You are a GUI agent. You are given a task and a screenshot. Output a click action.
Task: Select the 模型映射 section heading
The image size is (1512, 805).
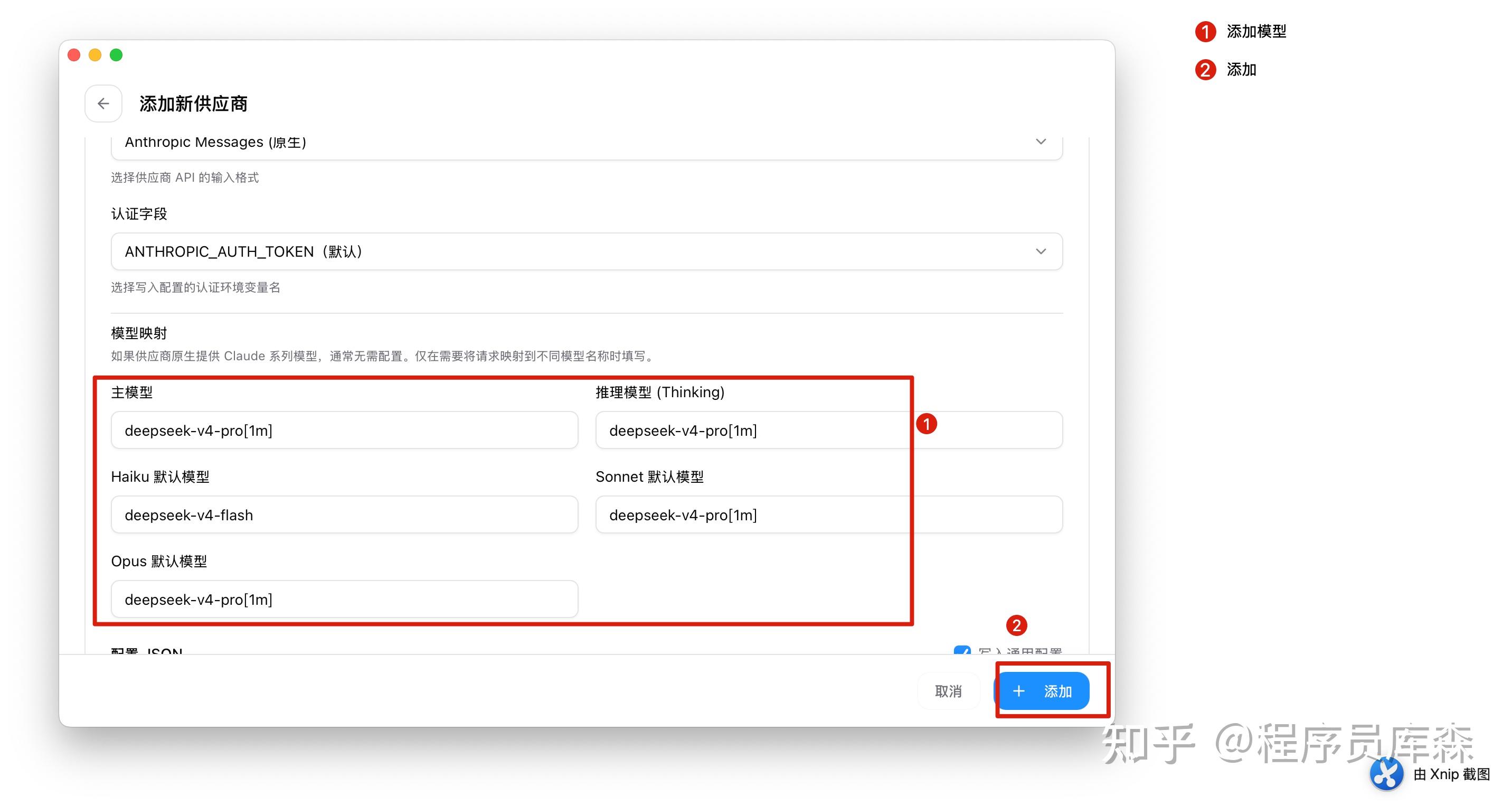point(139,333)
